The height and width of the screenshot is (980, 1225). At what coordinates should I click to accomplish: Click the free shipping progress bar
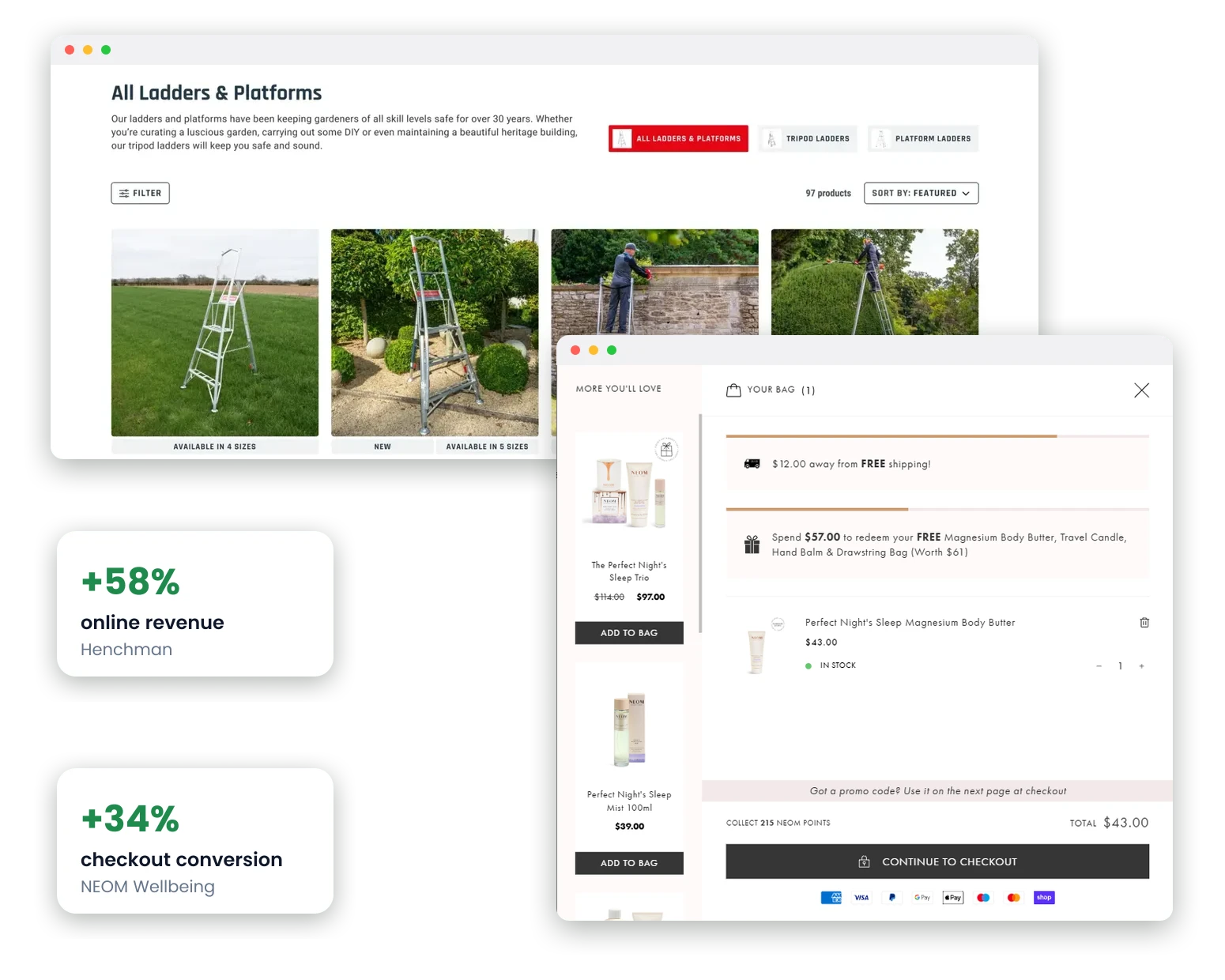click(x=937, y=436)
